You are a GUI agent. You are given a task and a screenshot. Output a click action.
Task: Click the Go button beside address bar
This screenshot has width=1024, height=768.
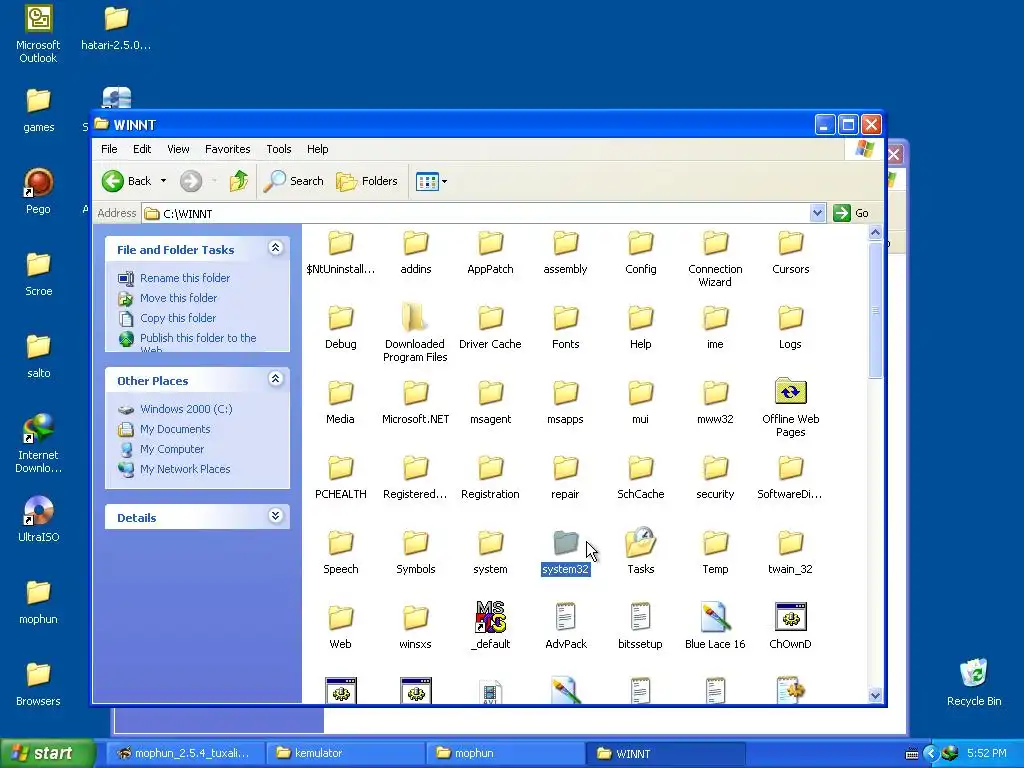tap(852, 213)
